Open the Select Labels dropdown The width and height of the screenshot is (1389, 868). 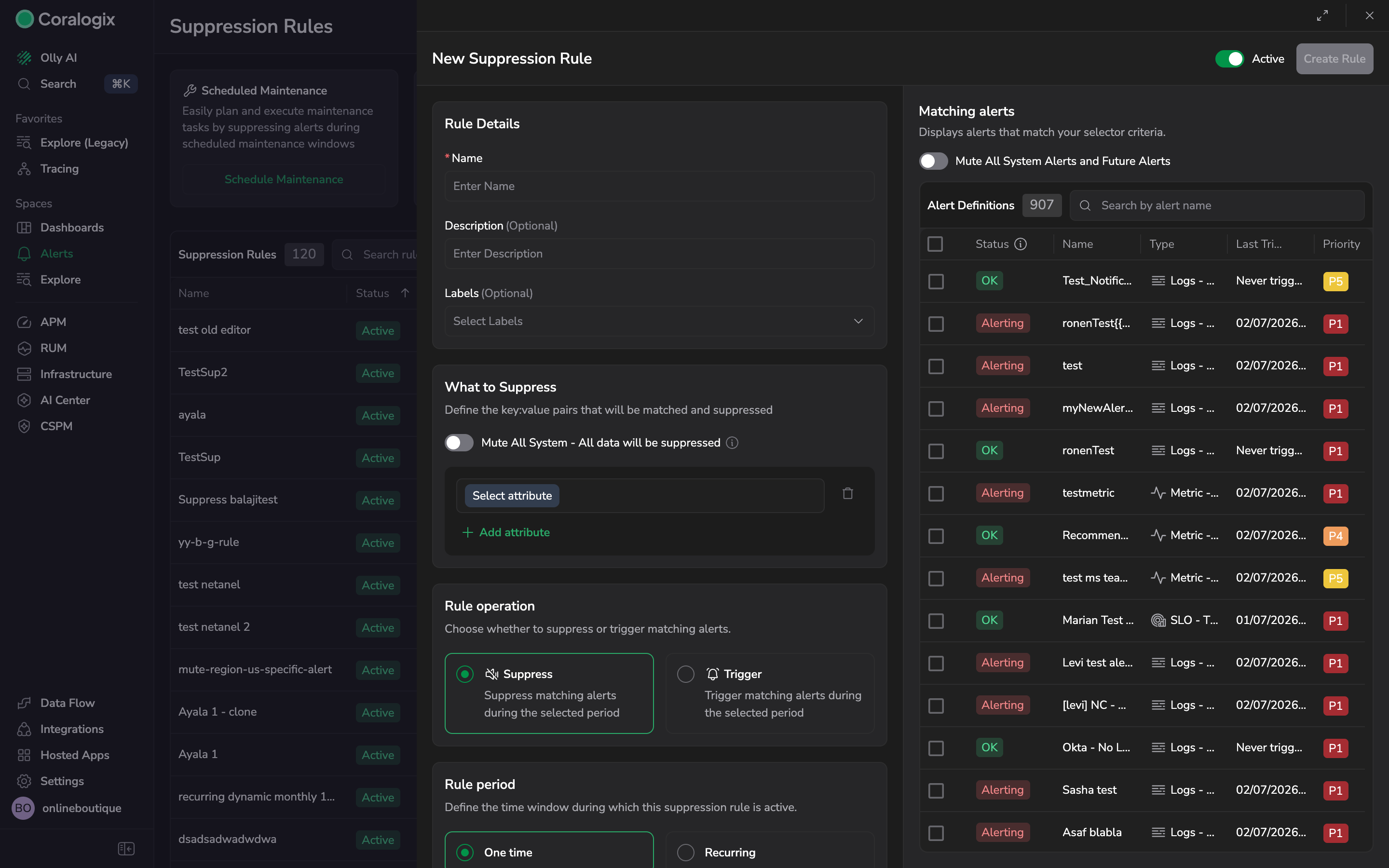(659, 321)
